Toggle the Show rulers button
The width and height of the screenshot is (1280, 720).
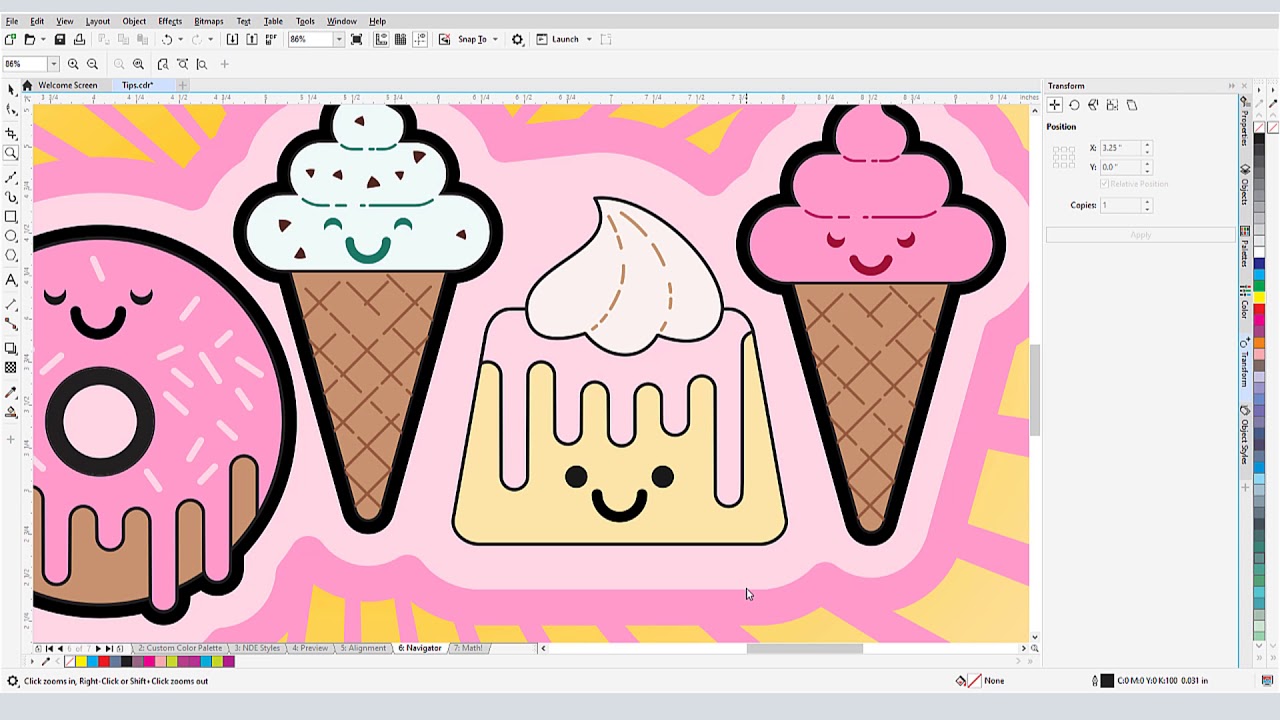coord(381,40)
